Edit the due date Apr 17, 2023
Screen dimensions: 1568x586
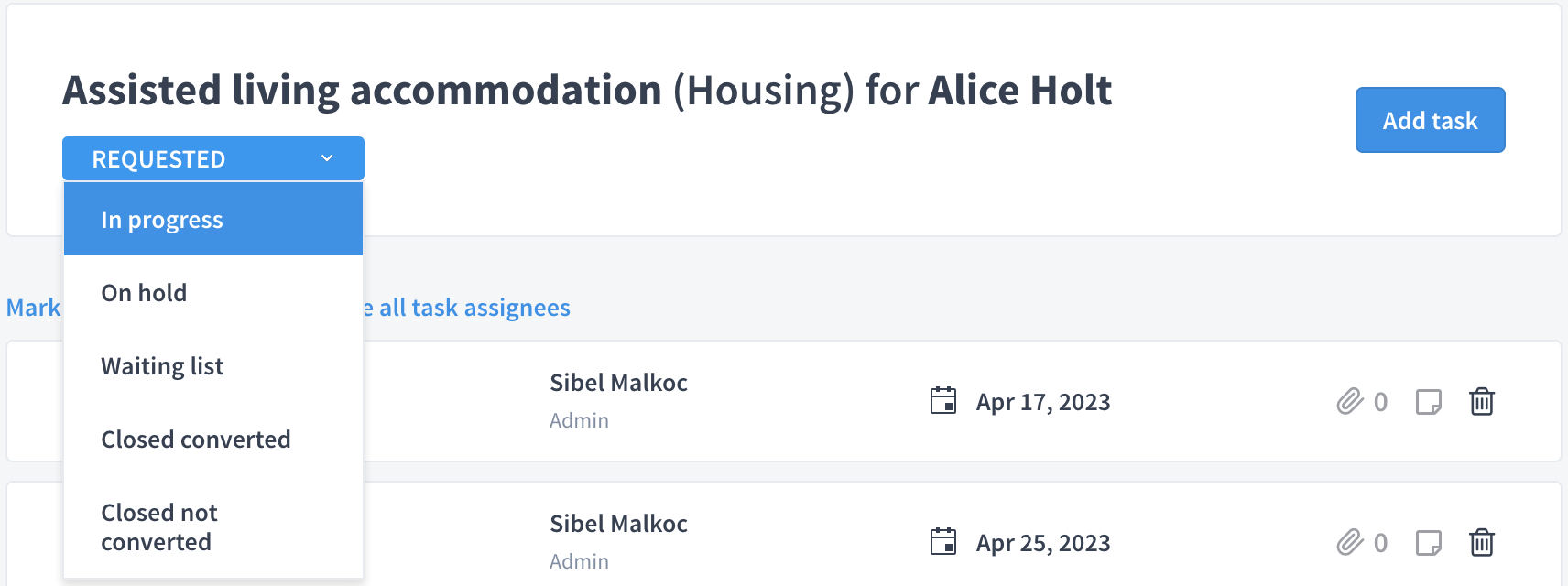pyautogui.click(x=1043, y=402)
